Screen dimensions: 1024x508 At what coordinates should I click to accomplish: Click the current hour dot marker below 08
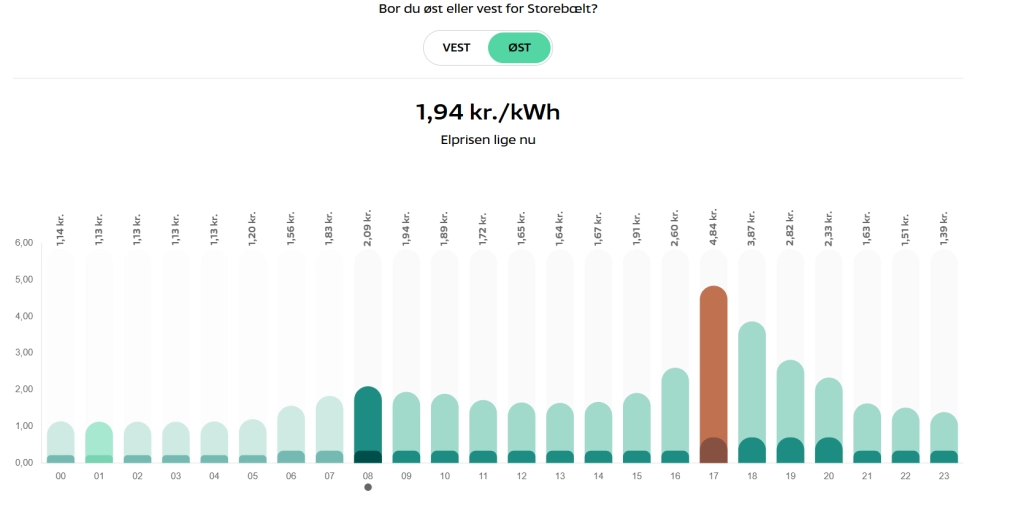pos(368,487)
